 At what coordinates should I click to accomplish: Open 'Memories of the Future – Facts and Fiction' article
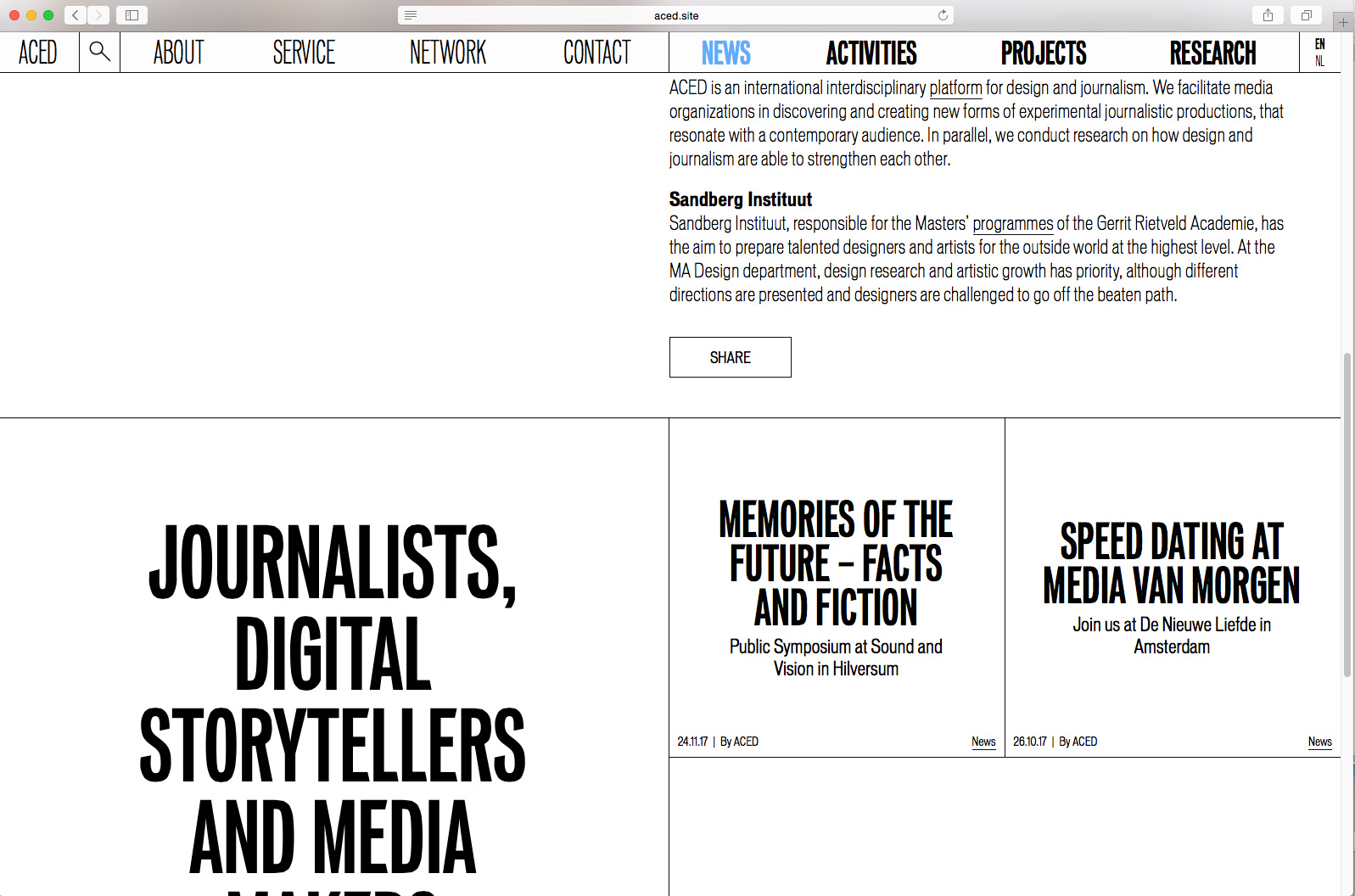(x=836, y=563)
